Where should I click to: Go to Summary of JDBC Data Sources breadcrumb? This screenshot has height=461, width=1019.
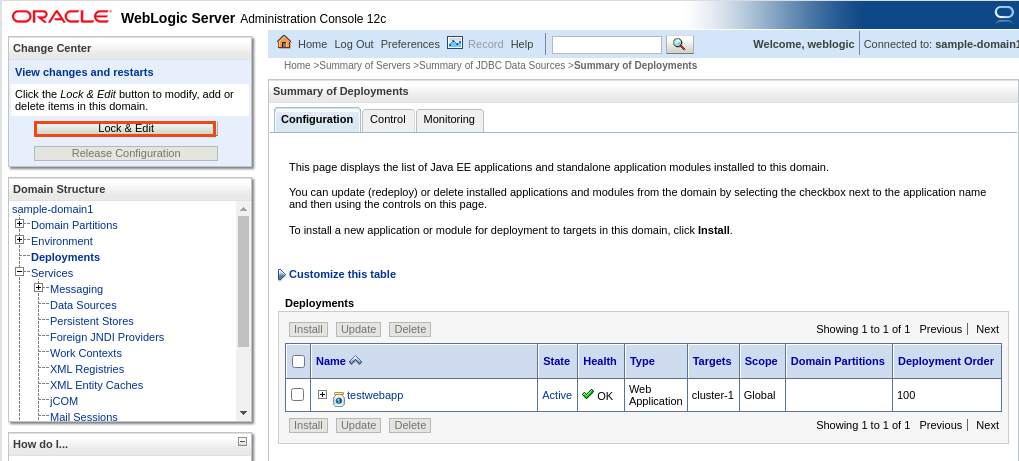(x=492, y=66)
